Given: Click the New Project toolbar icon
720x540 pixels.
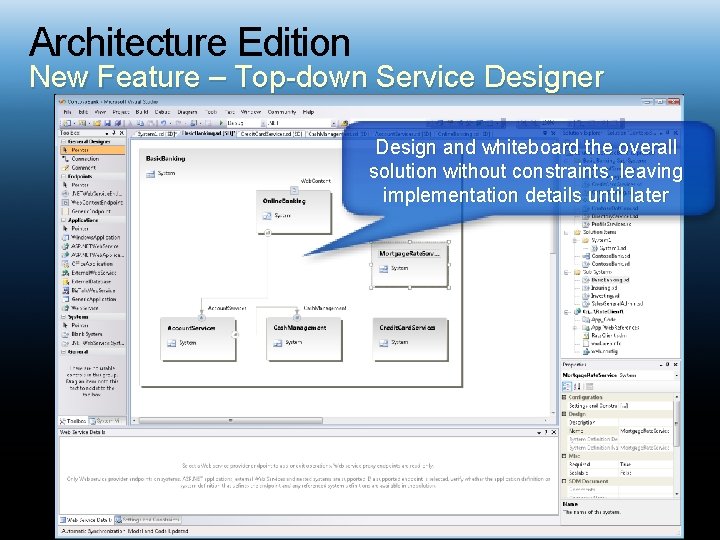Looking at the screenshot, I should click(67, 123).
